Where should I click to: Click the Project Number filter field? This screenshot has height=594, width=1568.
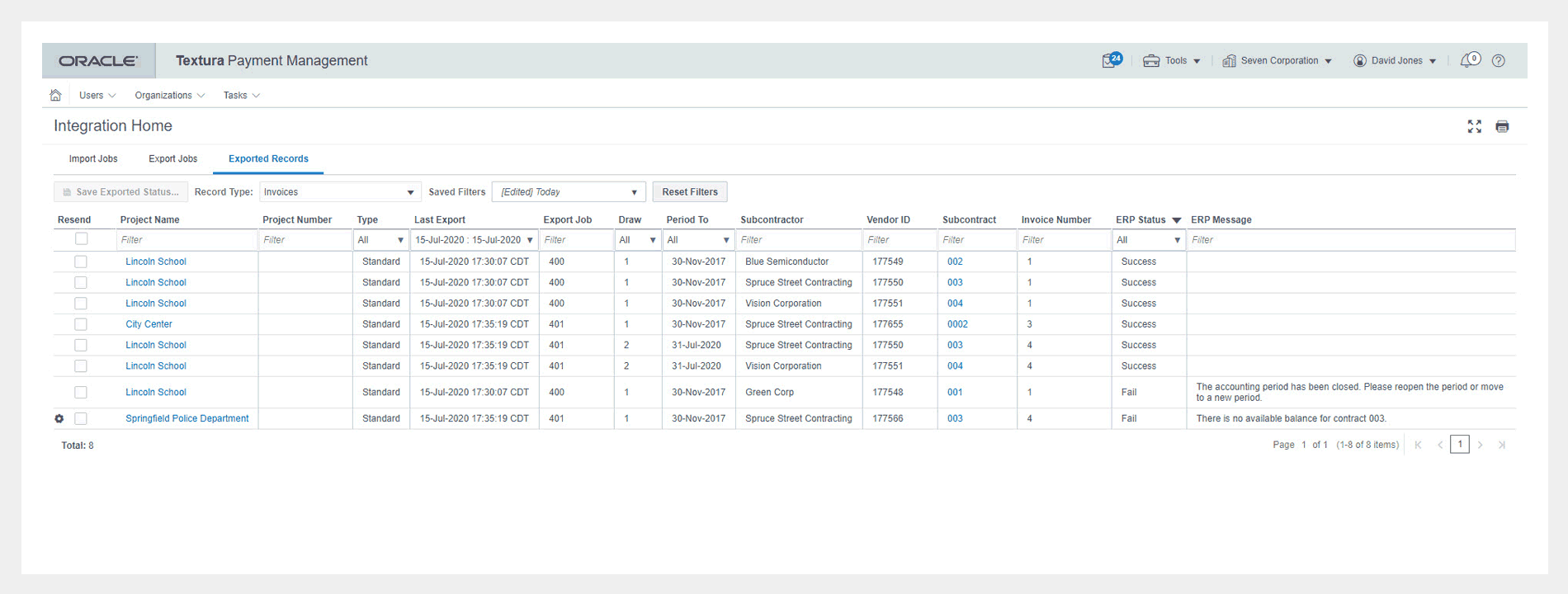[x=305, y=240]
